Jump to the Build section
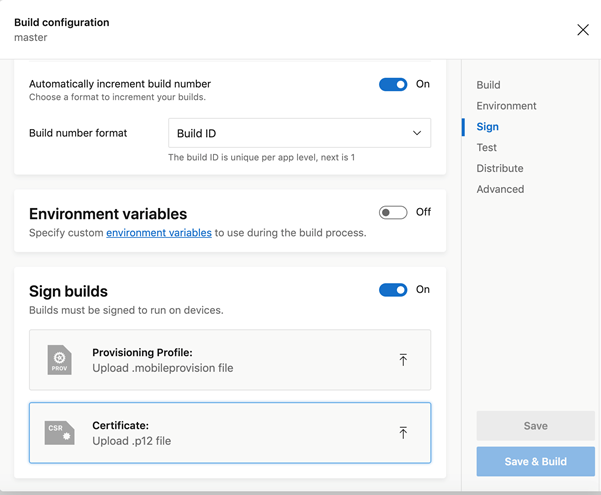The width and height of the screenshot is (601, 495). (x=488, y=85)
